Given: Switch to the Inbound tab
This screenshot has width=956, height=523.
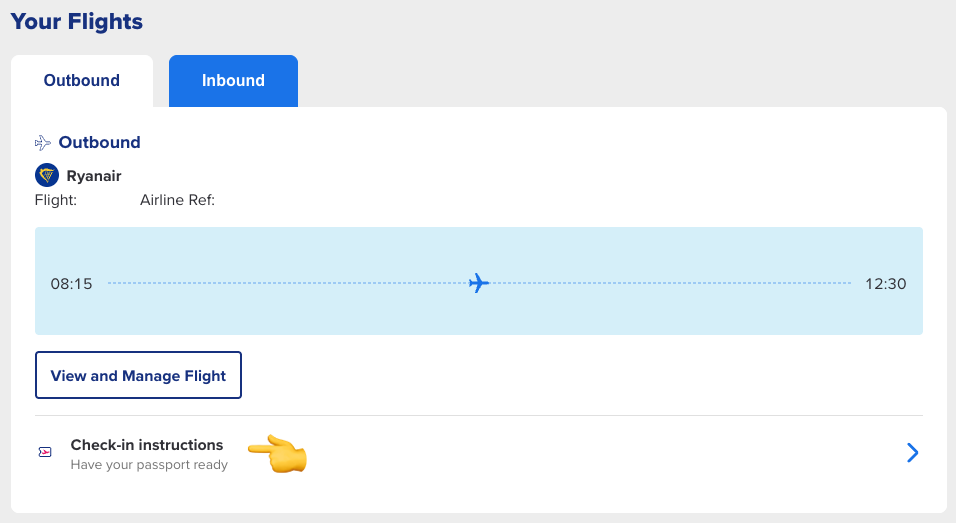Looking at the screenshot, I should click(x=233, y=80).
